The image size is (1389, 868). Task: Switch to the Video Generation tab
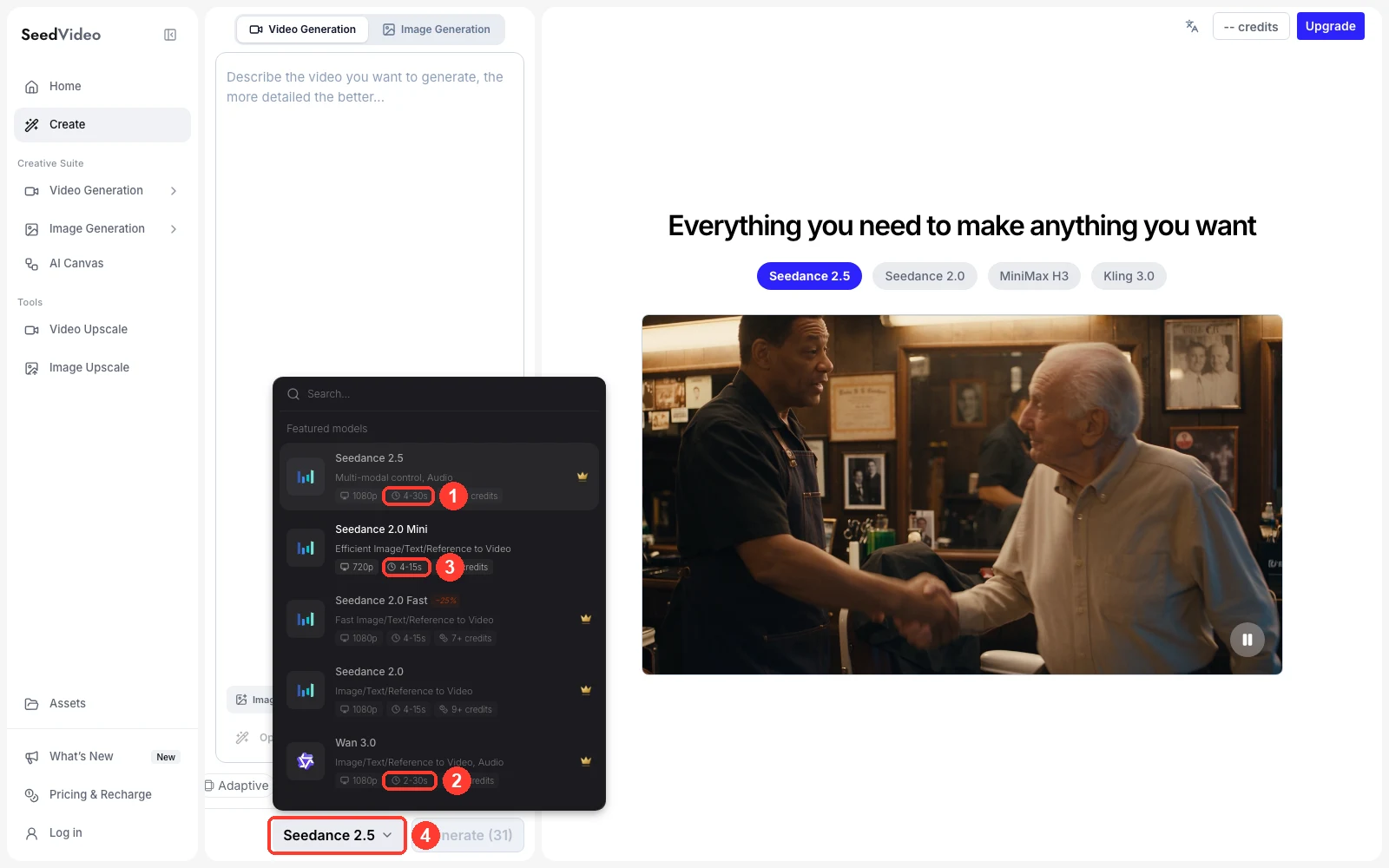pos(302,30)
